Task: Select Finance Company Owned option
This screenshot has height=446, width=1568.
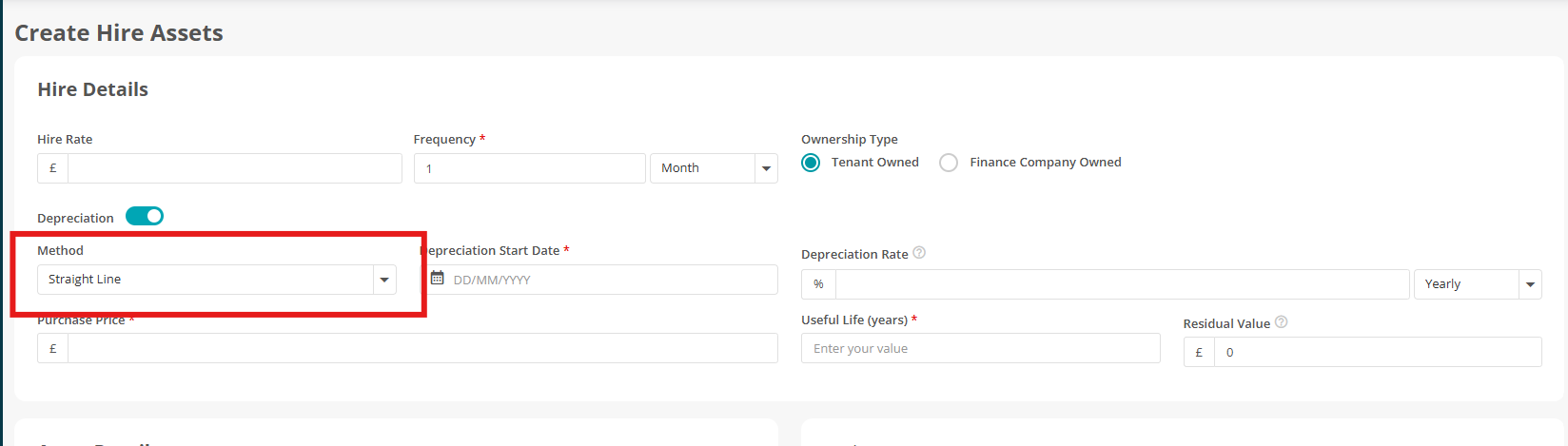Action: point(949,163)
